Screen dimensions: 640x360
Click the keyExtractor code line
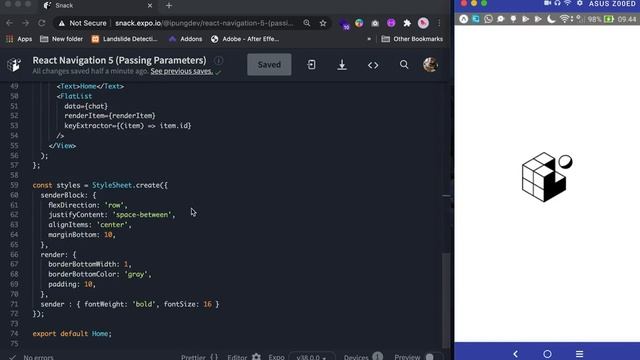click(128, 126)
